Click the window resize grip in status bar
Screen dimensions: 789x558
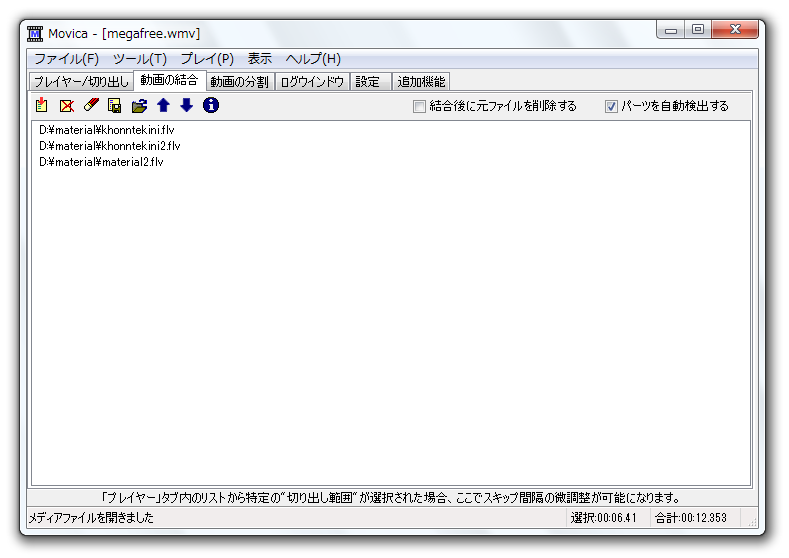752,522
